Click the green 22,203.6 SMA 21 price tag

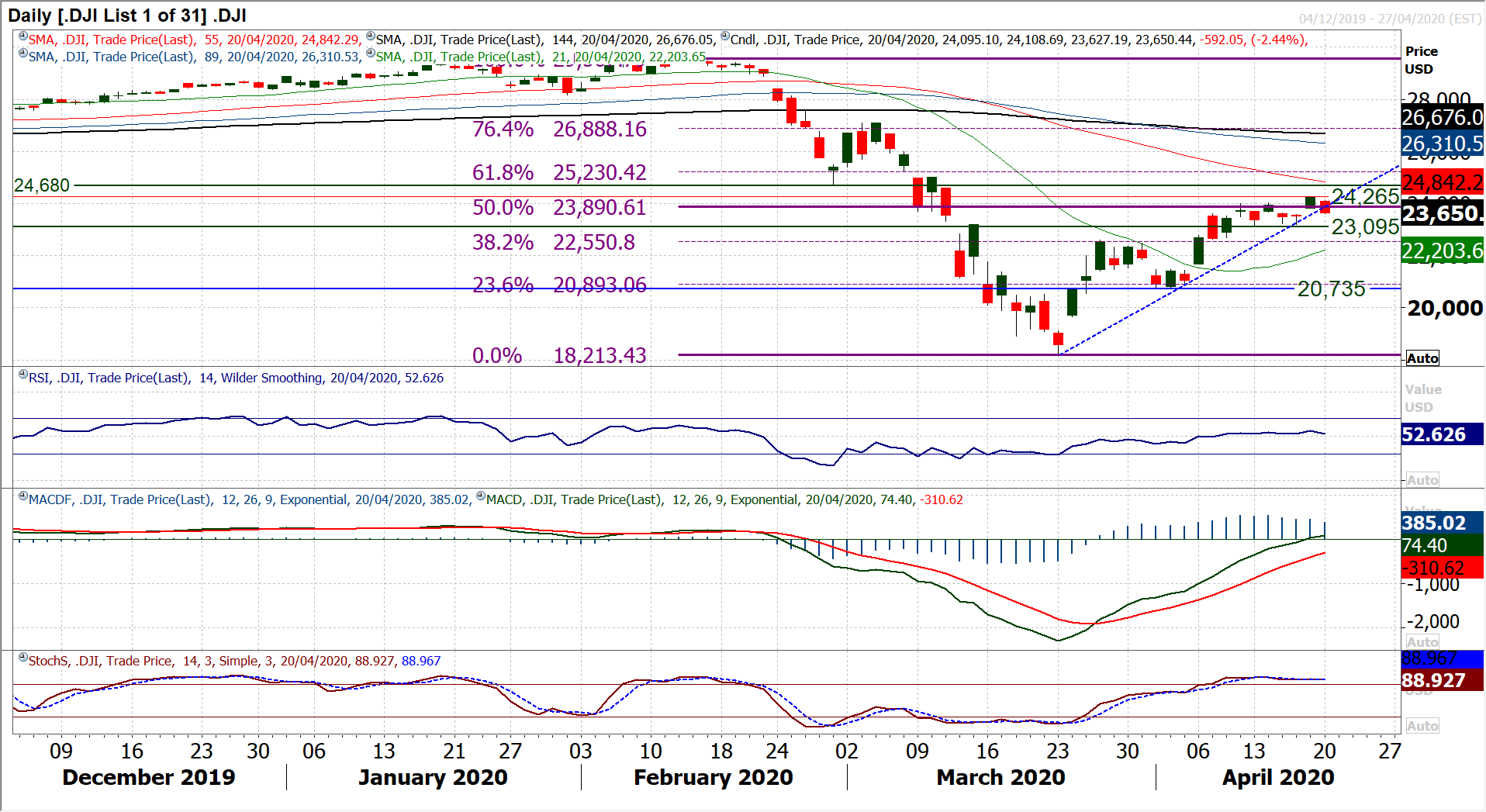1443,251
